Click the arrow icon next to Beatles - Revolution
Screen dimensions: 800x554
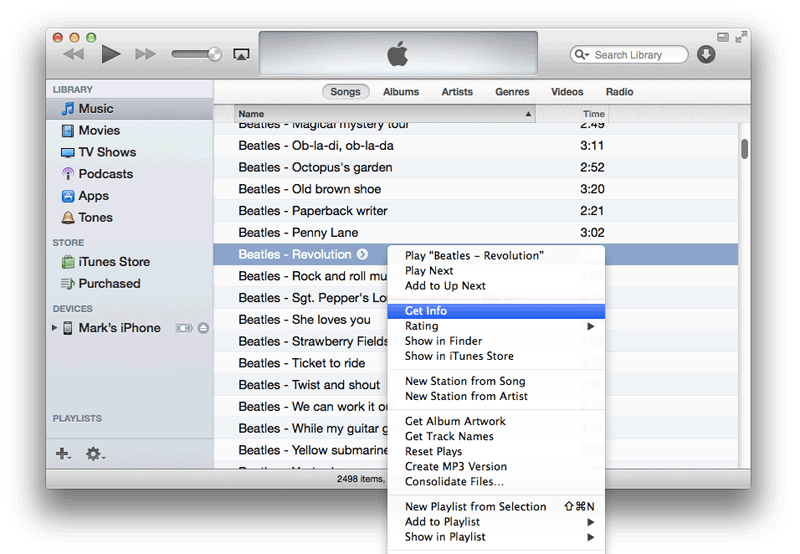tap(362, 255)
